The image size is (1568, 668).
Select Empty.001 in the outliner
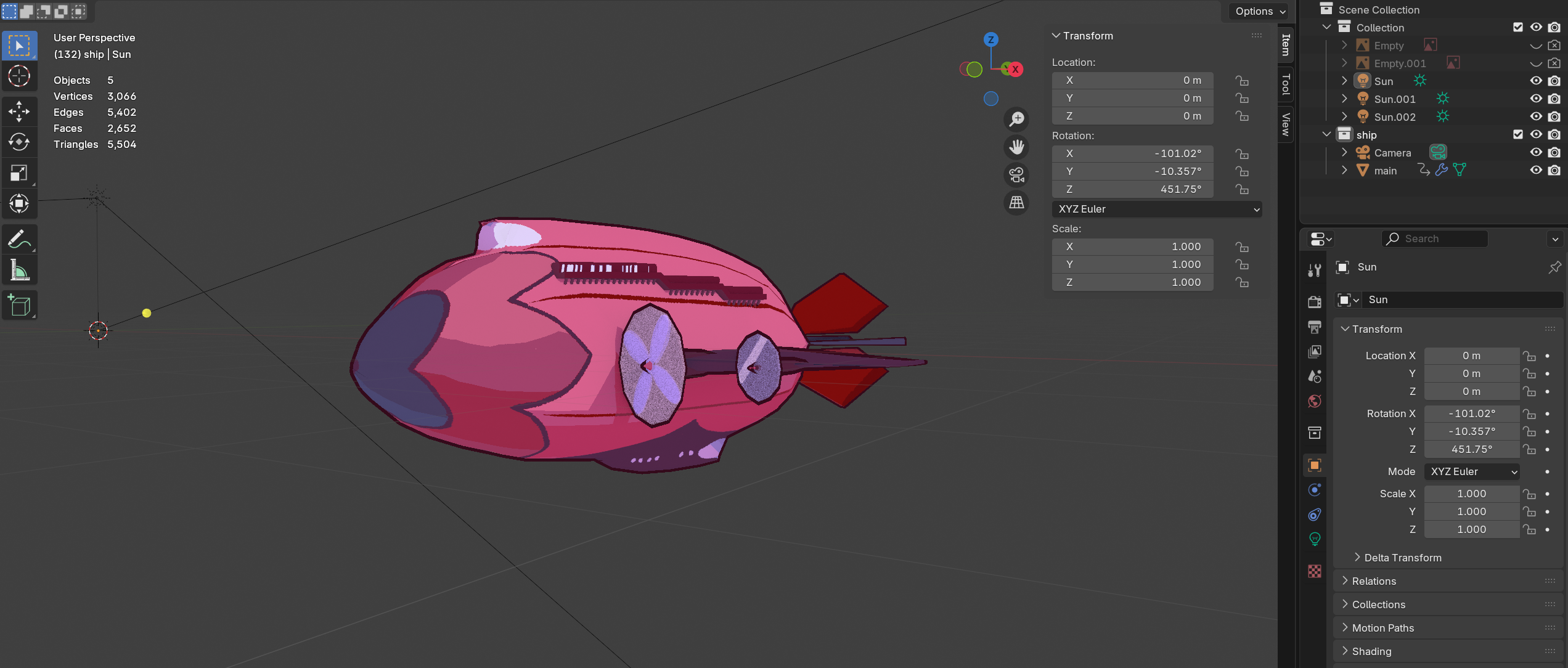coord(1400,63)
